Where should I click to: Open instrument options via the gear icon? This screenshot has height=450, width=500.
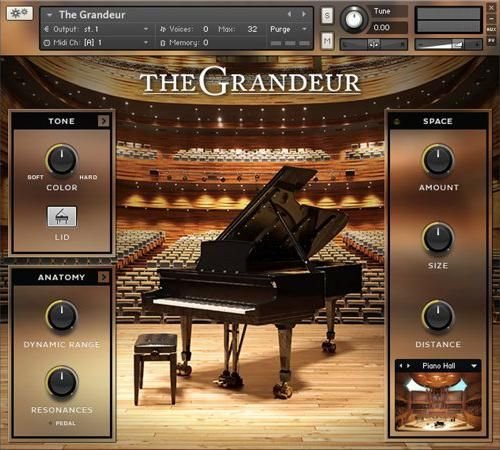20,13
